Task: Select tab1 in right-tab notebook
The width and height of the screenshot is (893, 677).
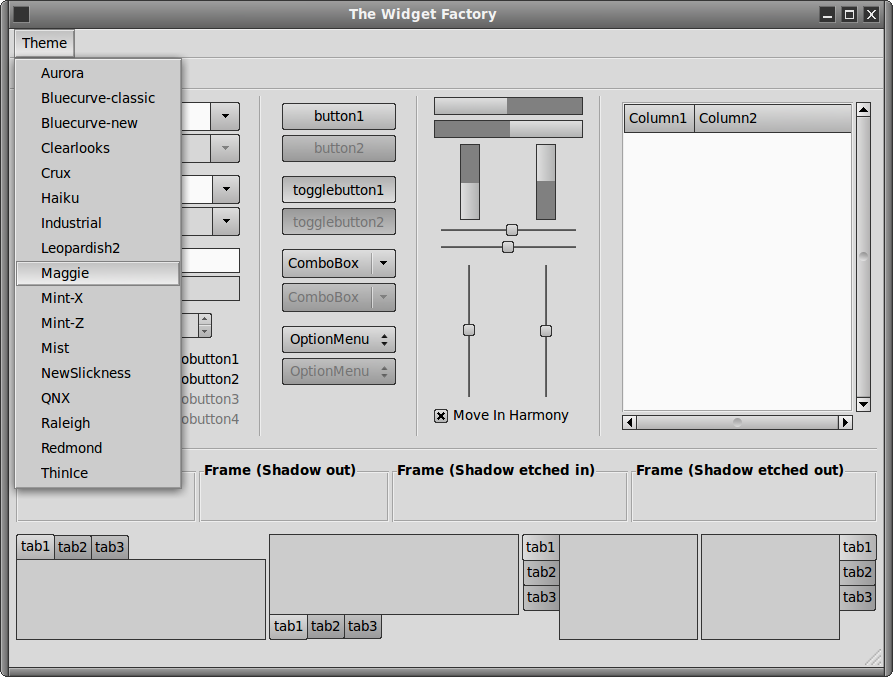Action: 858,547
